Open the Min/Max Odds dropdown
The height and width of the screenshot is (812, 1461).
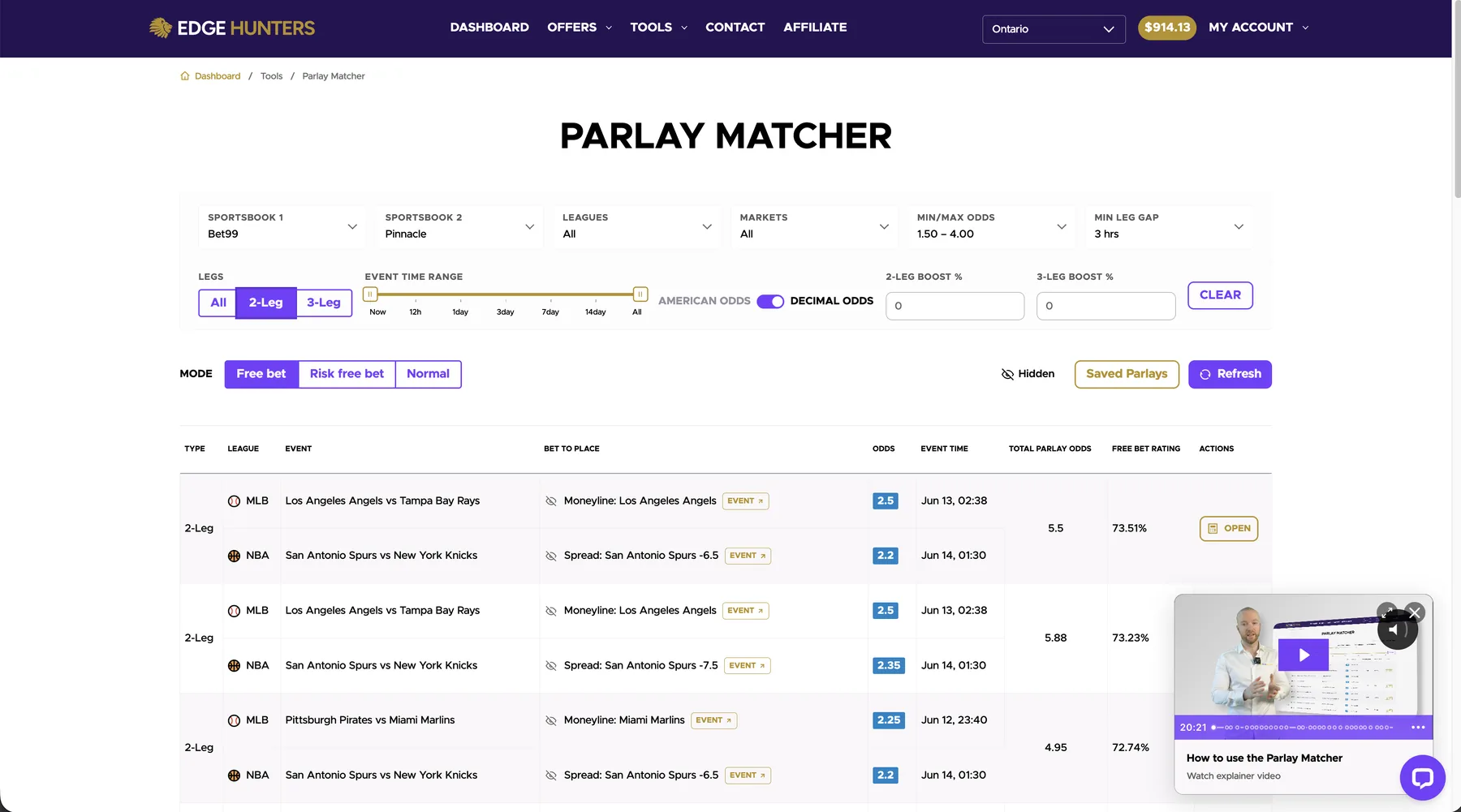click(x=991, y=226)
